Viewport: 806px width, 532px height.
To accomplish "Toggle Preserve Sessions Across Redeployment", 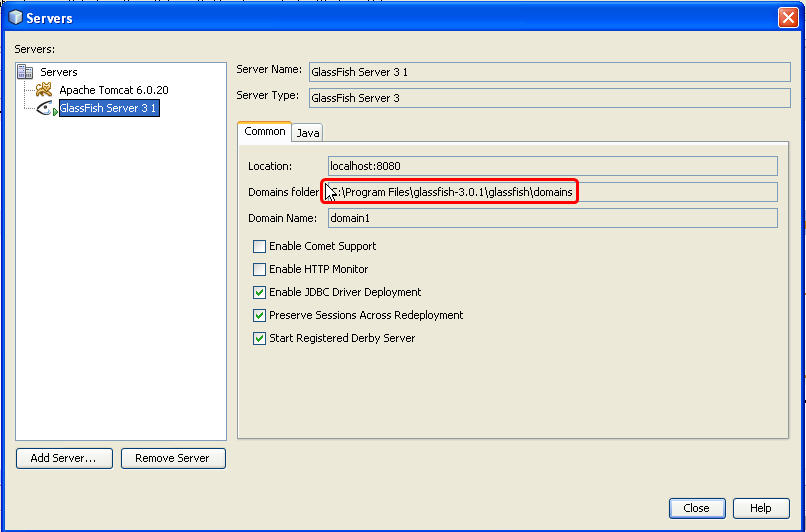I will point(260,315).
